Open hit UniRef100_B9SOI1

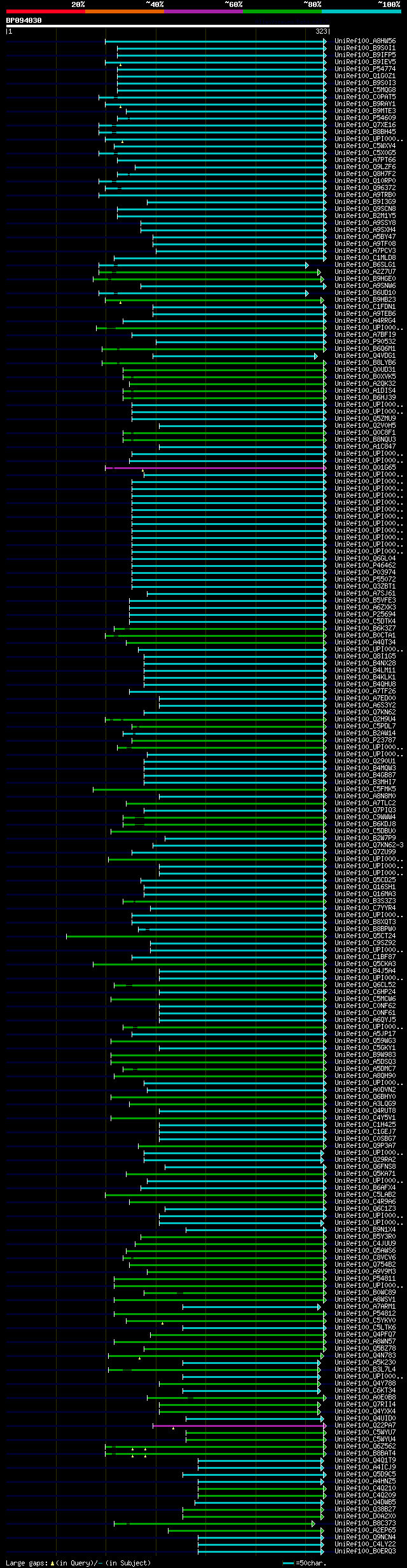[365, 48]
